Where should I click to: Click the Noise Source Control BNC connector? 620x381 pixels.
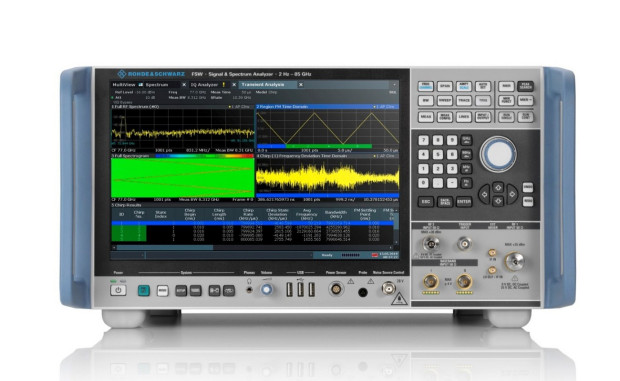[x=388, y=288]
